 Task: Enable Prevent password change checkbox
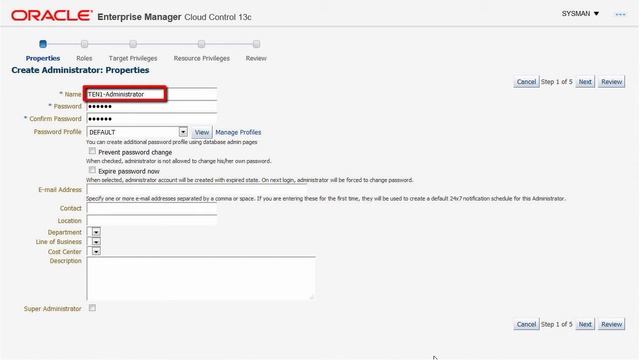click(x=92, y=151)
